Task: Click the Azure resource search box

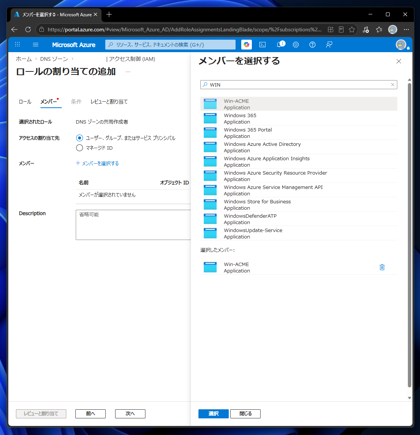Action: point(170,45)
